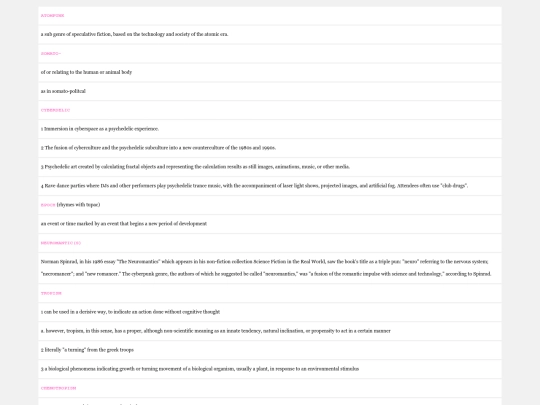Open the pink SOMATO- heading
Screen dimensions: 540x405
click(51, 53)
